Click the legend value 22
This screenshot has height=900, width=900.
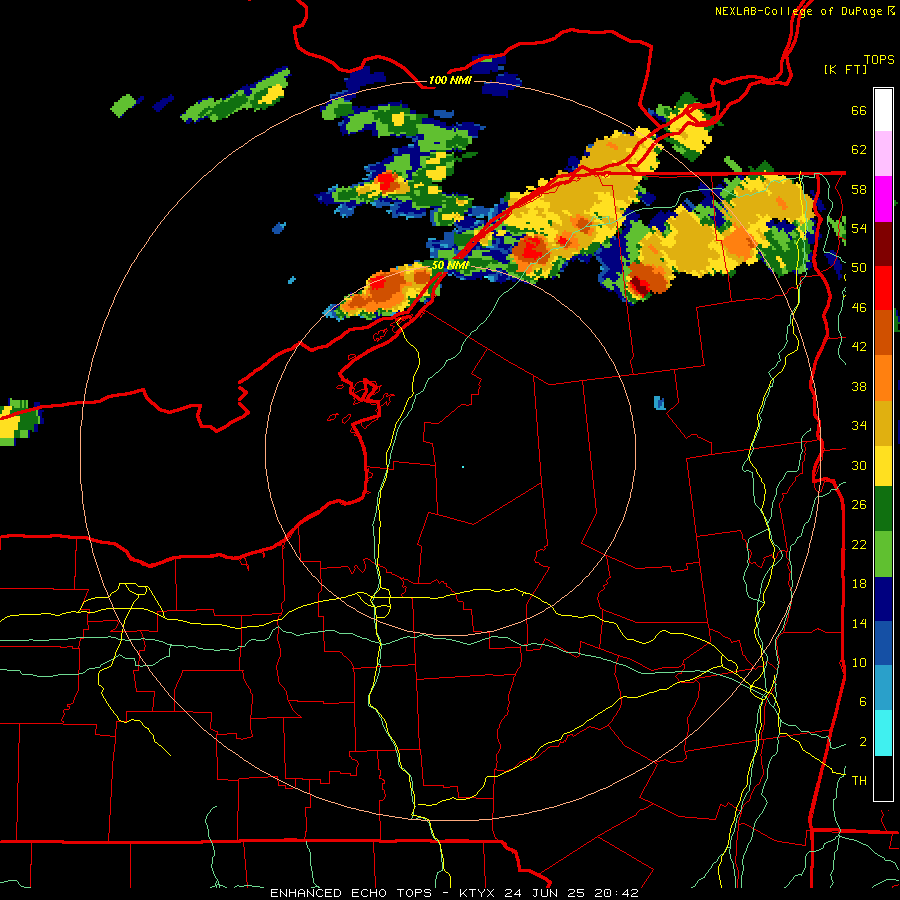pos(859,544)
